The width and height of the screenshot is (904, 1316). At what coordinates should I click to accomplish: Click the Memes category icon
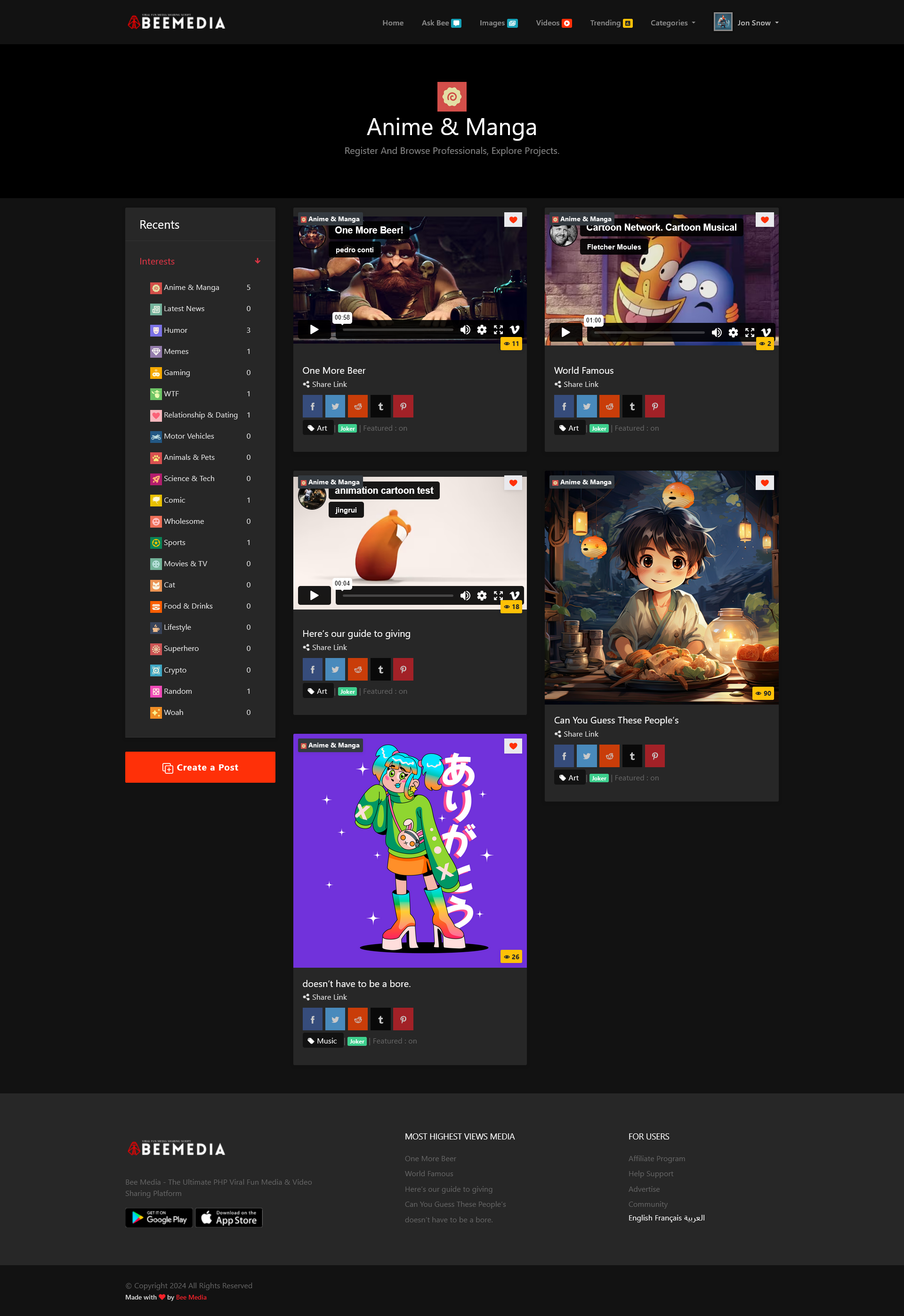(x=155, y=351)
